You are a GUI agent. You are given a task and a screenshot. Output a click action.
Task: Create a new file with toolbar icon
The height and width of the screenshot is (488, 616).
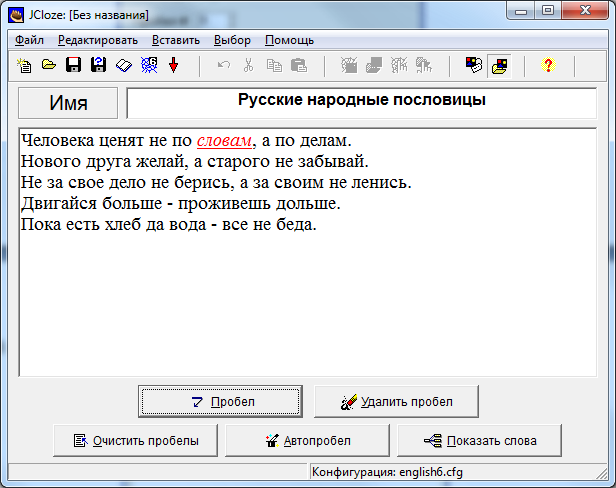pos(24,65)
